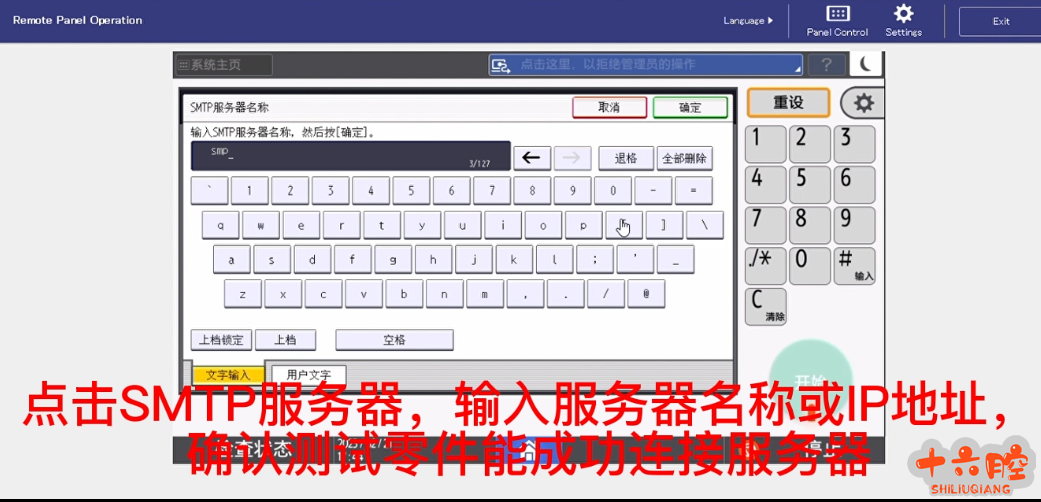The image size is (1041, 502).
Task: Open the Settings gear in top bar
Action: point(903,20)
